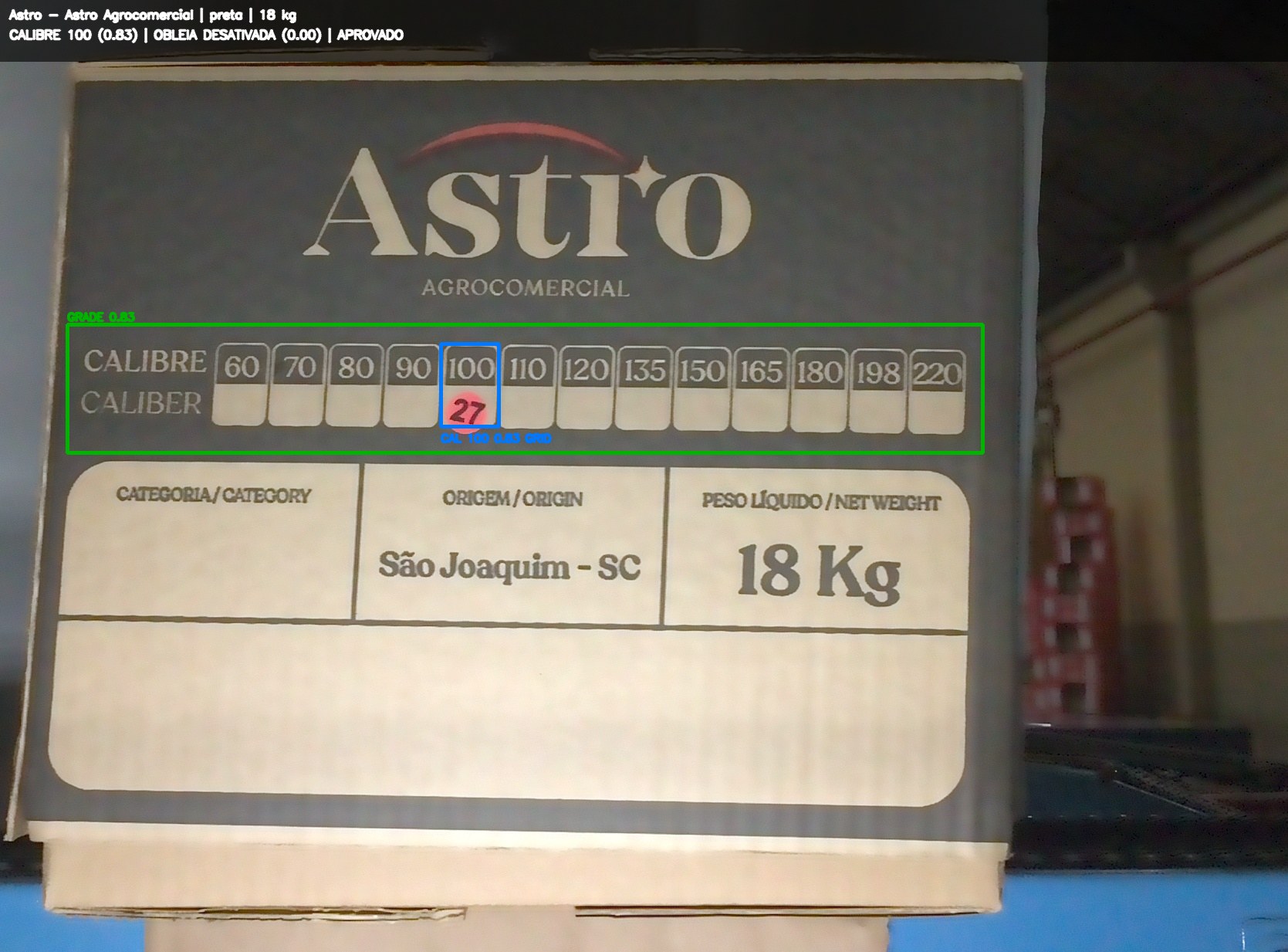
Task: Click the PESO LÍQUIDO / NET WEIGHT heading
Action: [821, 503]
